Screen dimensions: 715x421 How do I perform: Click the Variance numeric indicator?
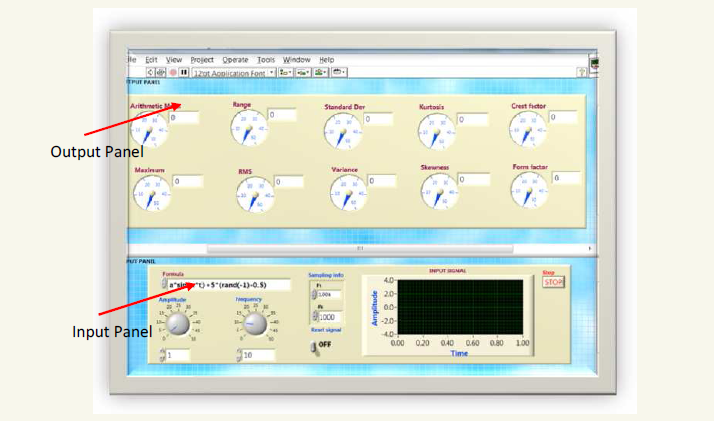pyautogui.click(x=382, y=181)
